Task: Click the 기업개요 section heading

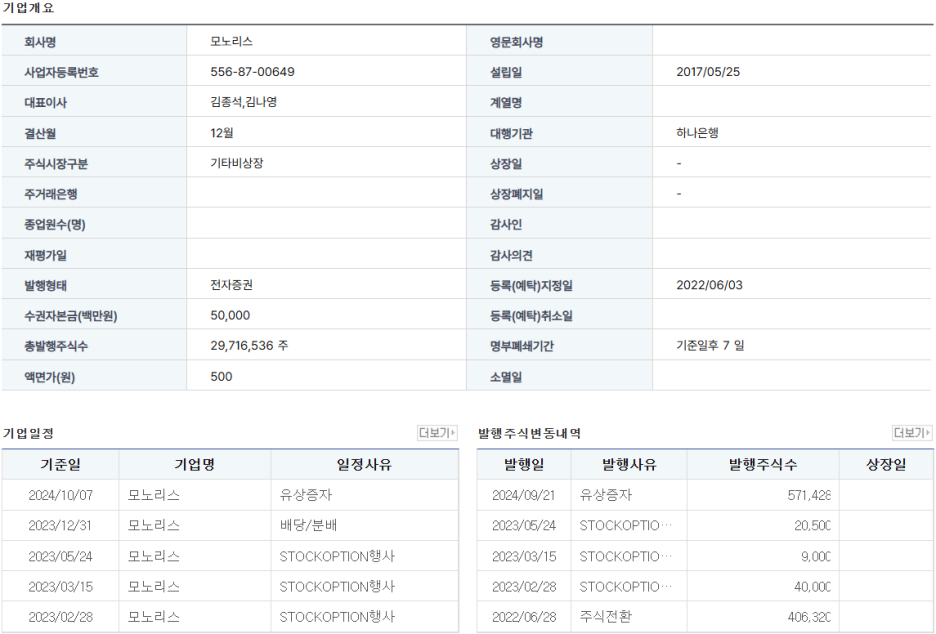Action: (29, 8)
